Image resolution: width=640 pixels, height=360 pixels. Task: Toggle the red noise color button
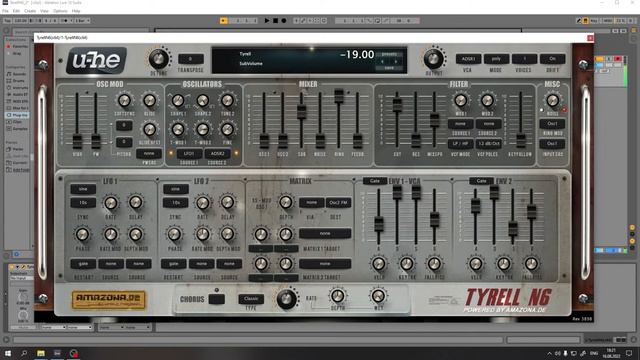(564, 110)
